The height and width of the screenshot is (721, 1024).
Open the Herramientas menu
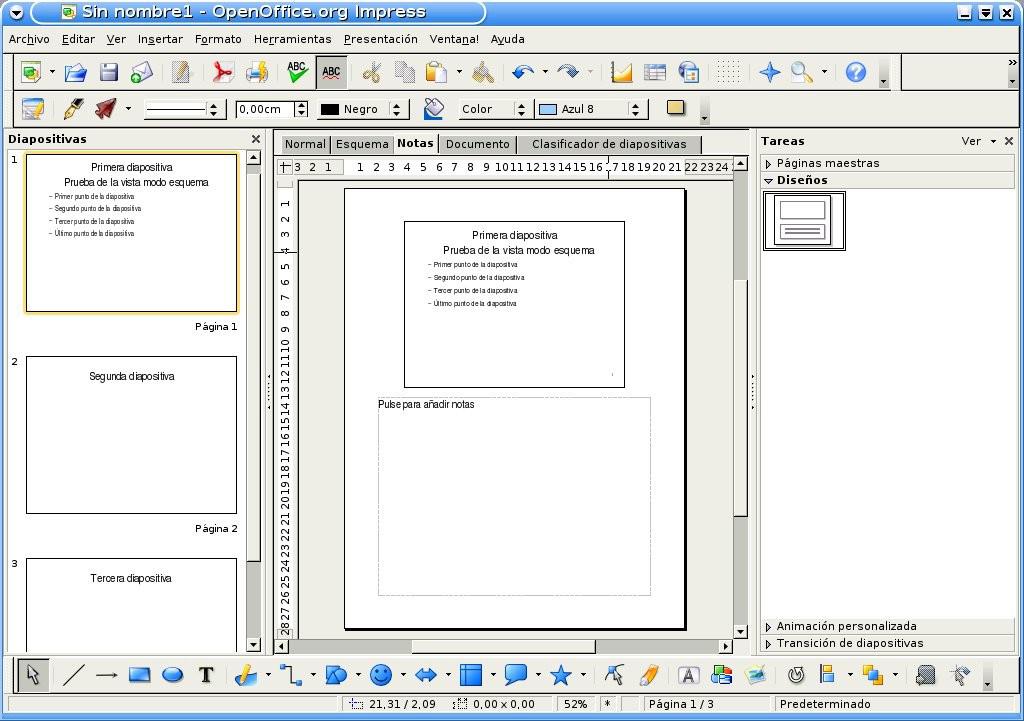(293, 39)
